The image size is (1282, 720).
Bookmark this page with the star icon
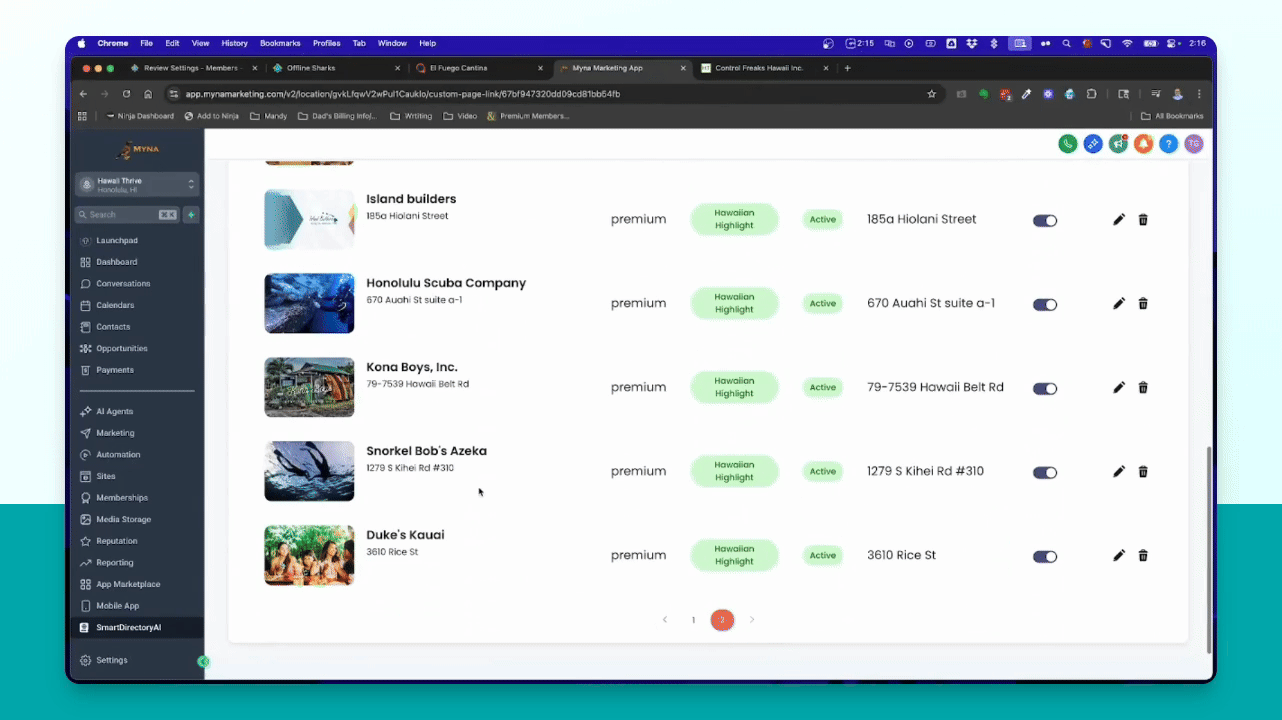[x=932, y=94]
